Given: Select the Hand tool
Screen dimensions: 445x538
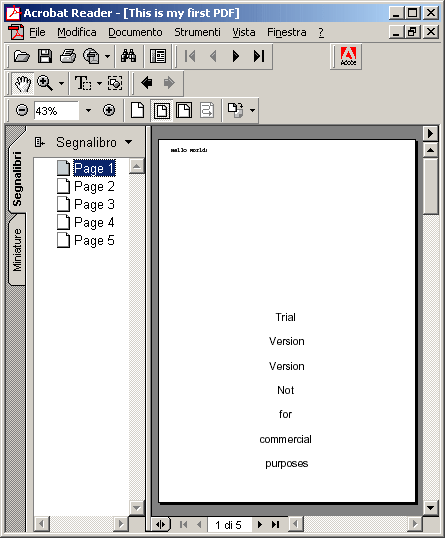Looking at the screenshot, I should click(x=23, y=83).
